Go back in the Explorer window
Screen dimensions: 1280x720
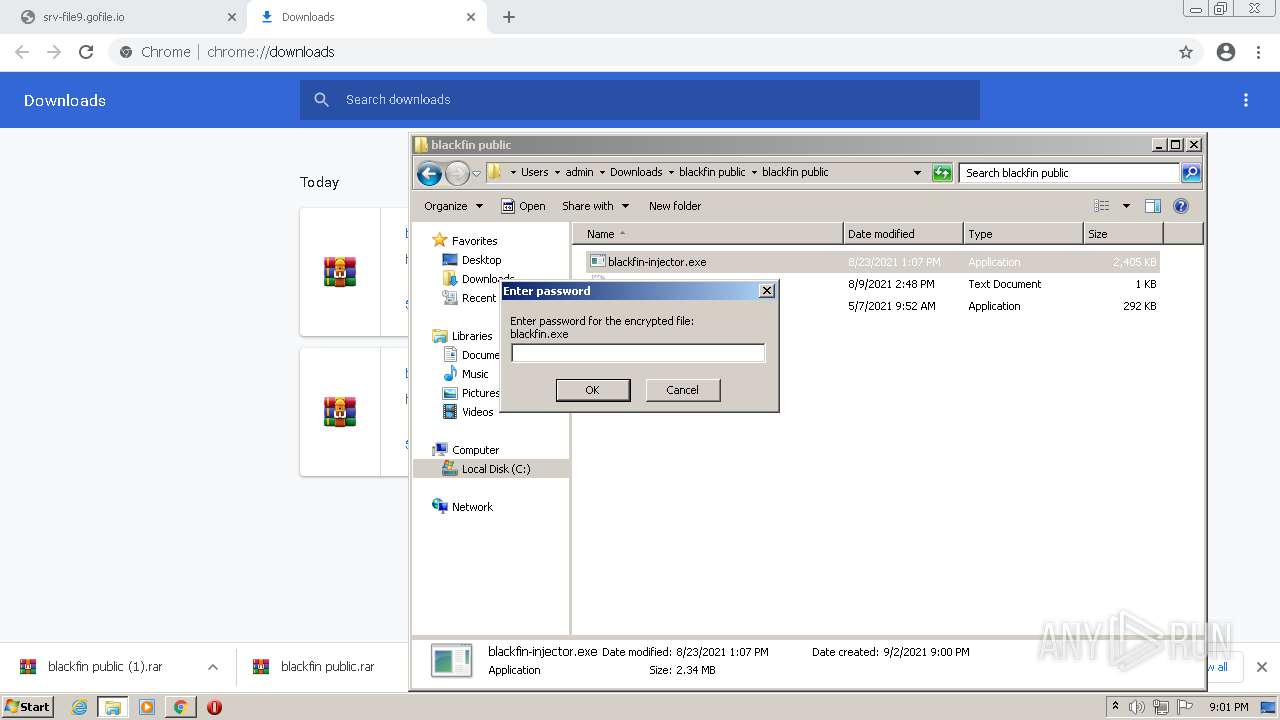429,173
